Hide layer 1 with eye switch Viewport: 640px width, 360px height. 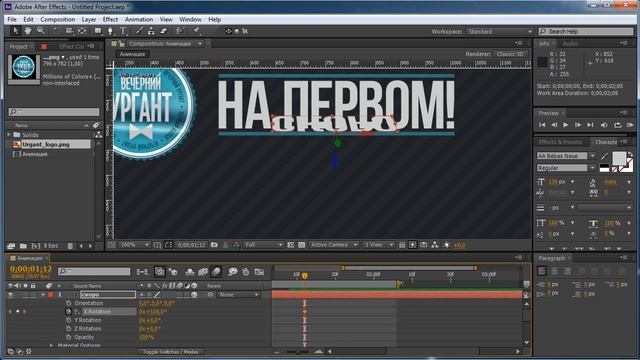[11, 295]
